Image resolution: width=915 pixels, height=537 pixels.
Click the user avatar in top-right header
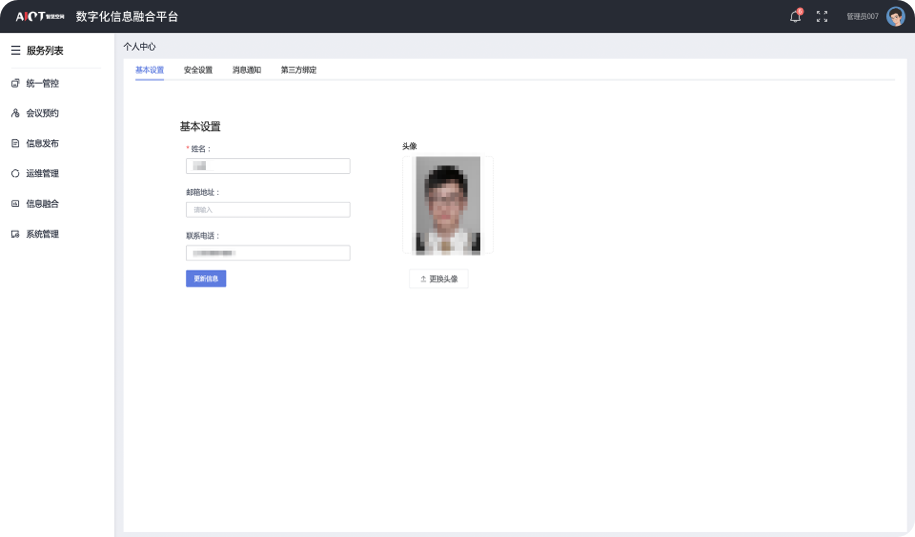pos(895,16)
